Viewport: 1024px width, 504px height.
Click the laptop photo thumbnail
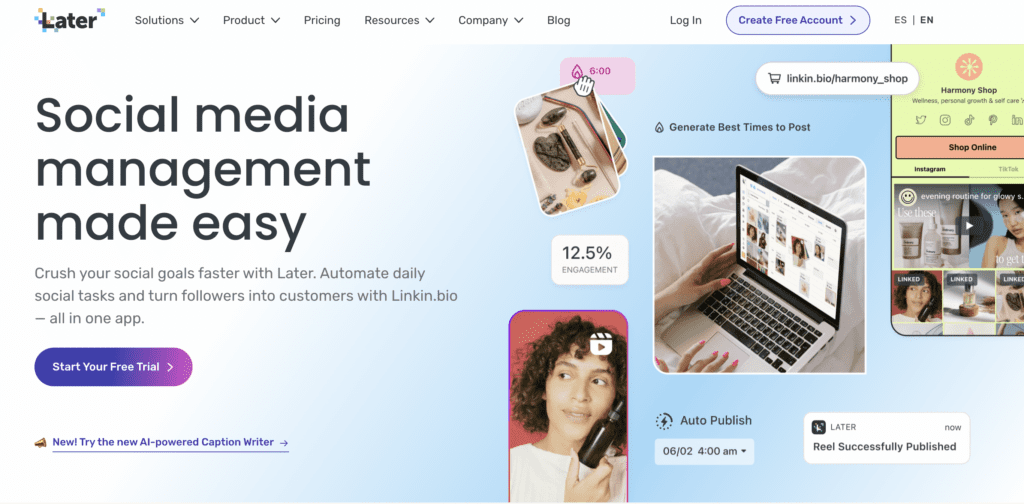pos(760,265)
